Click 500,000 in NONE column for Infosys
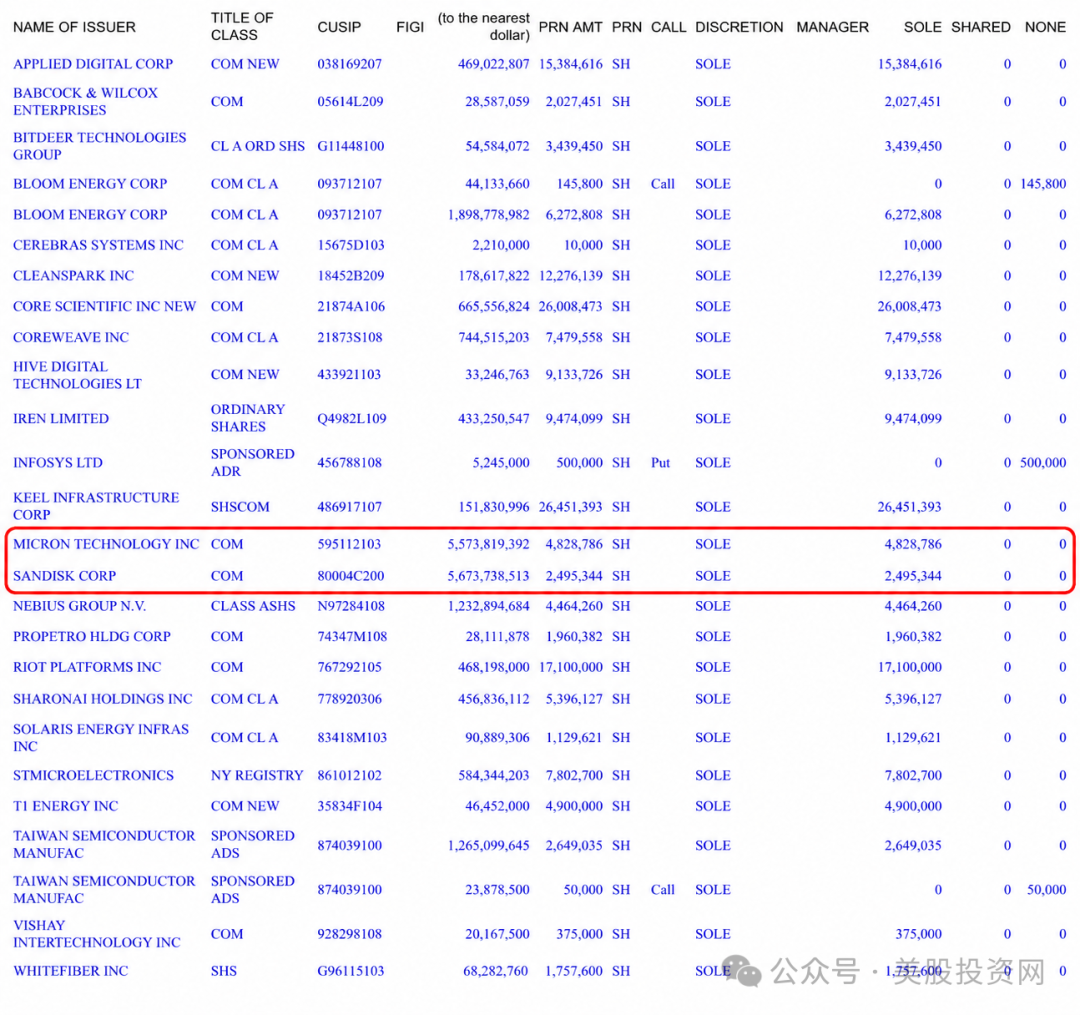The width and height of the screenshot is (1080, 1015). coord(1043,463)
